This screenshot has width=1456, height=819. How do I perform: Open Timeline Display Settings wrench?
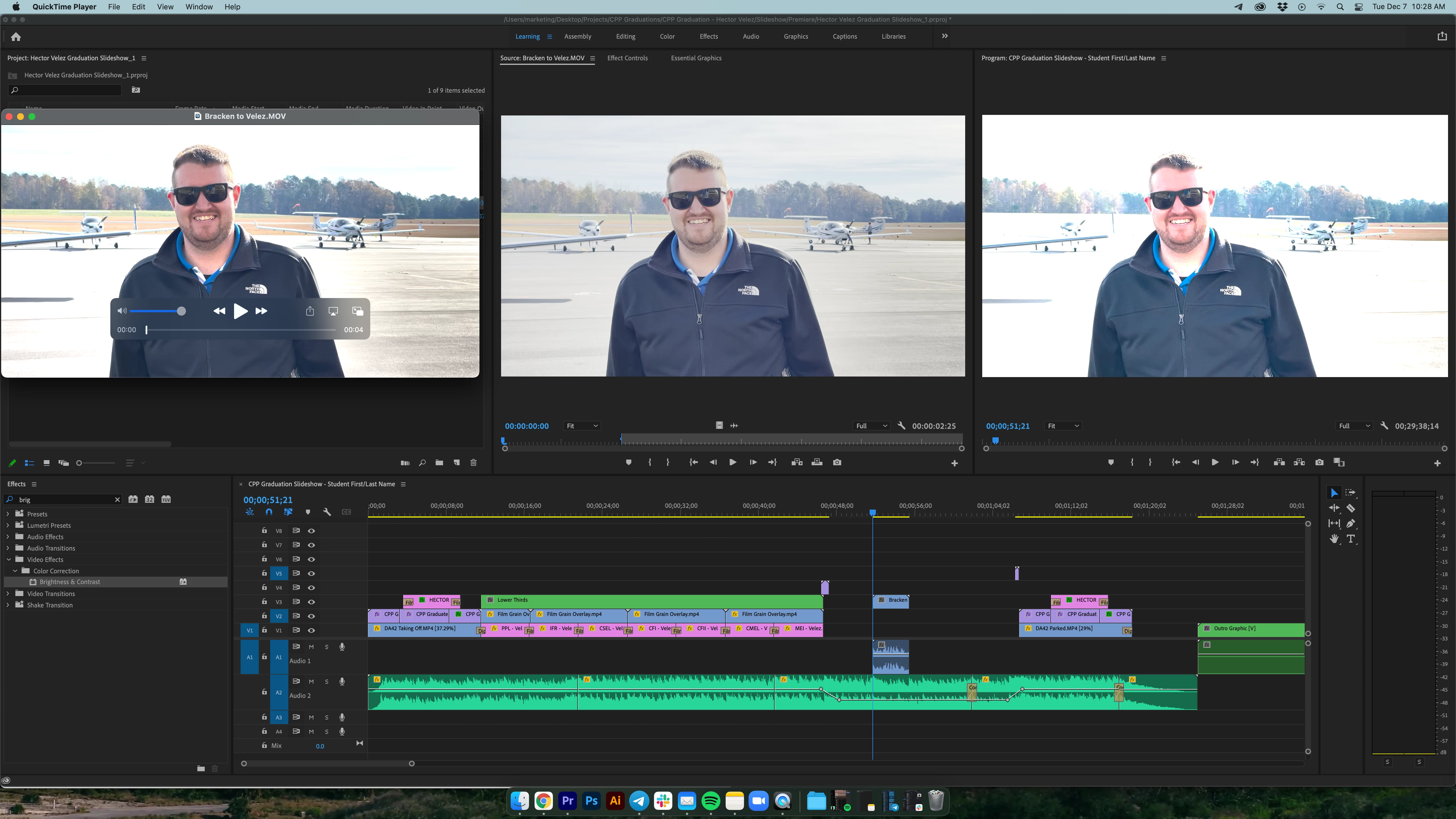pyautogui.click(x=327, y=512)
